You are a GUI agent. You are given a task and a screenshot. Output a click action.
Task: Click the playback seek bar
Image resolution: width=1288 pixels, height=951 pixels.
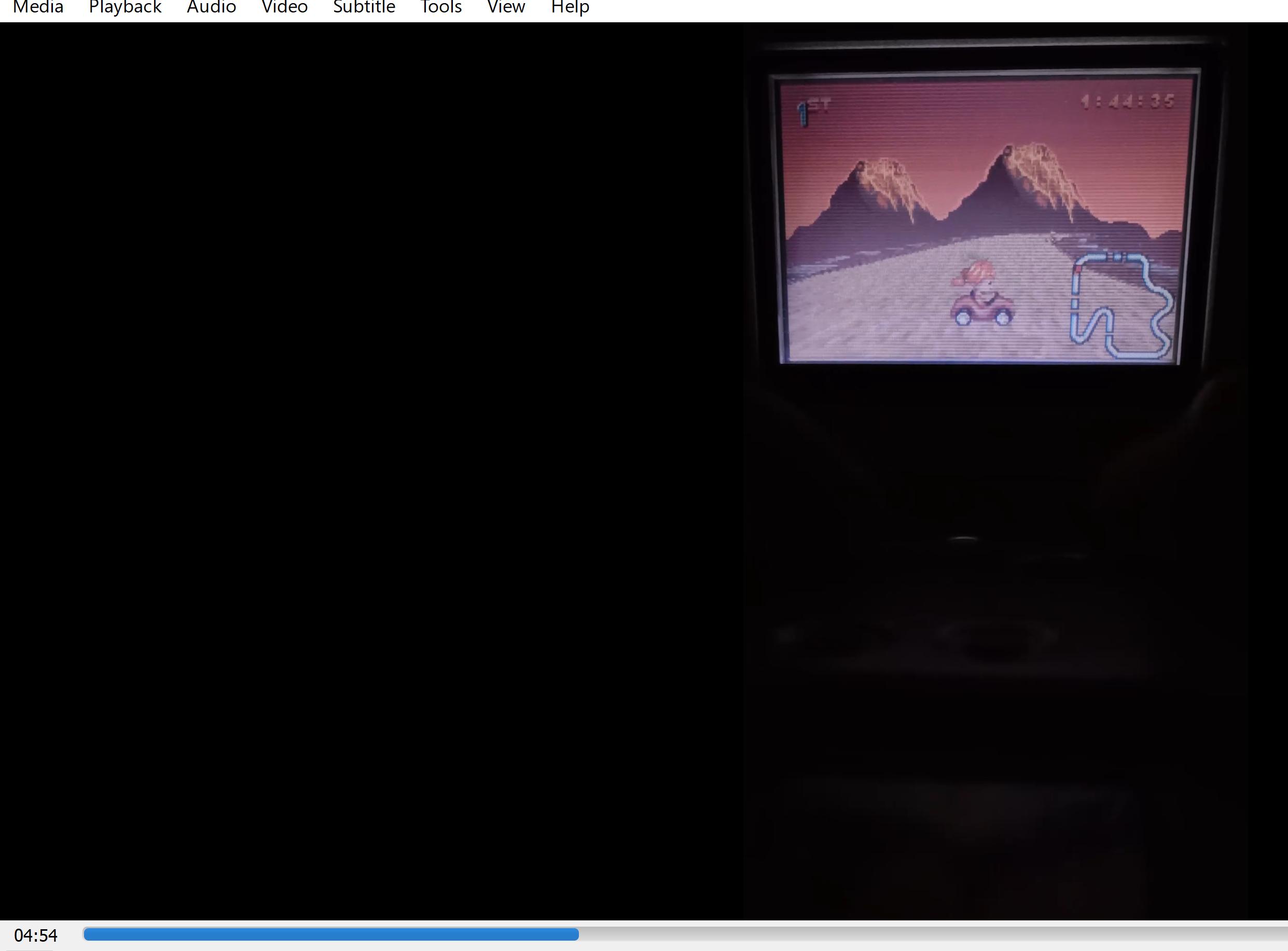point(685,934)
